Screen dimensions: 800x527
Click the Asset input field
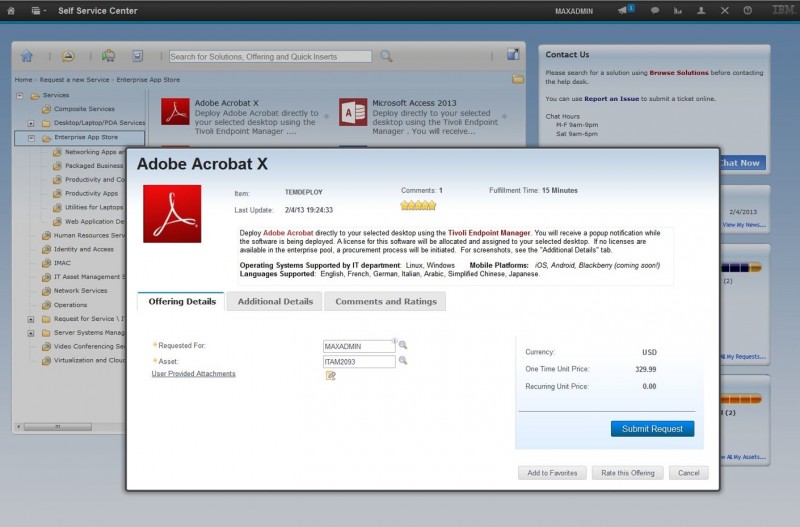click(358, 362)
